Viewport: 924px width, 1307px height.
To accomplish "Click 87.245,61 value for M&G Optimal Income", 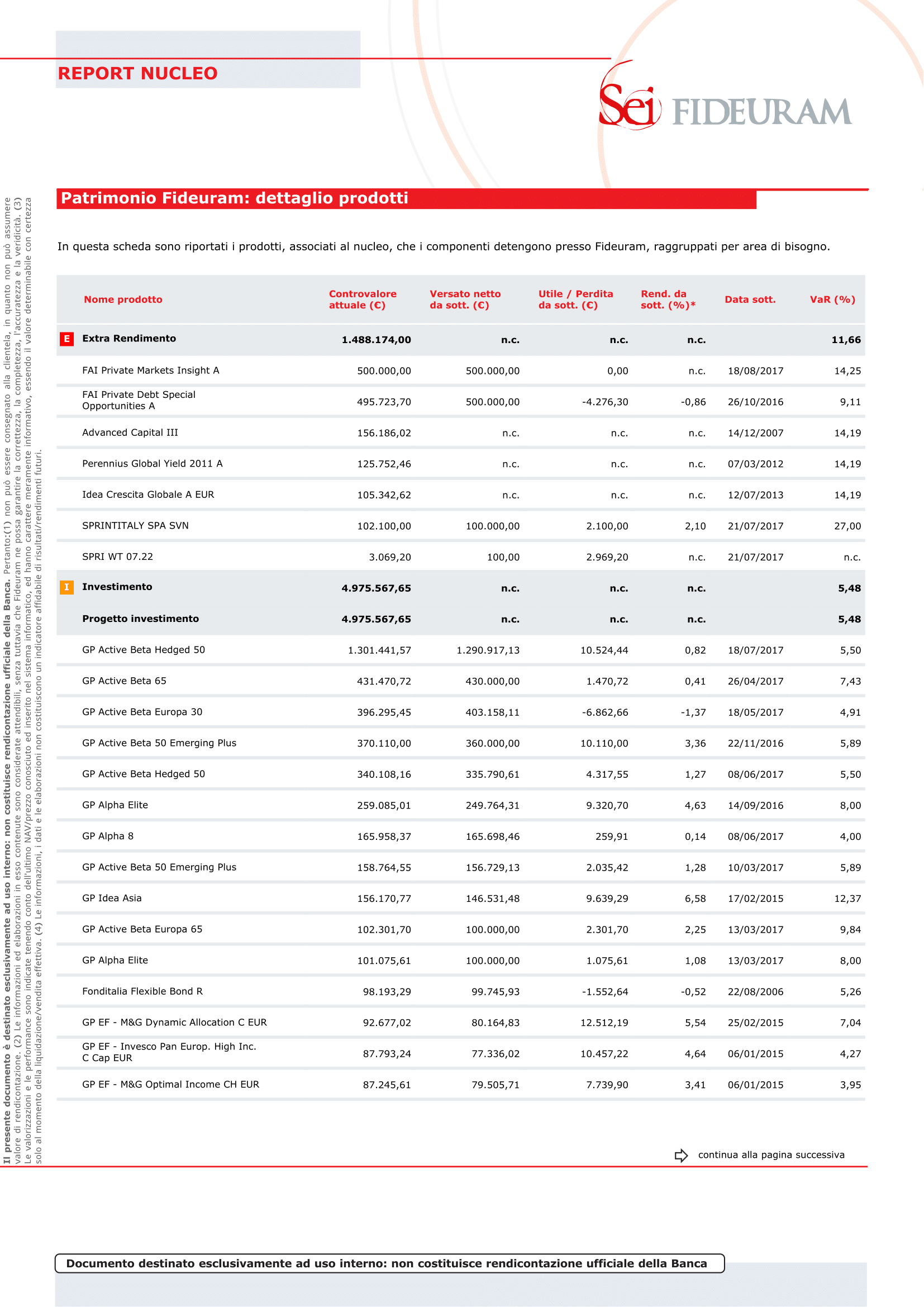I will tap(387, 1085).
